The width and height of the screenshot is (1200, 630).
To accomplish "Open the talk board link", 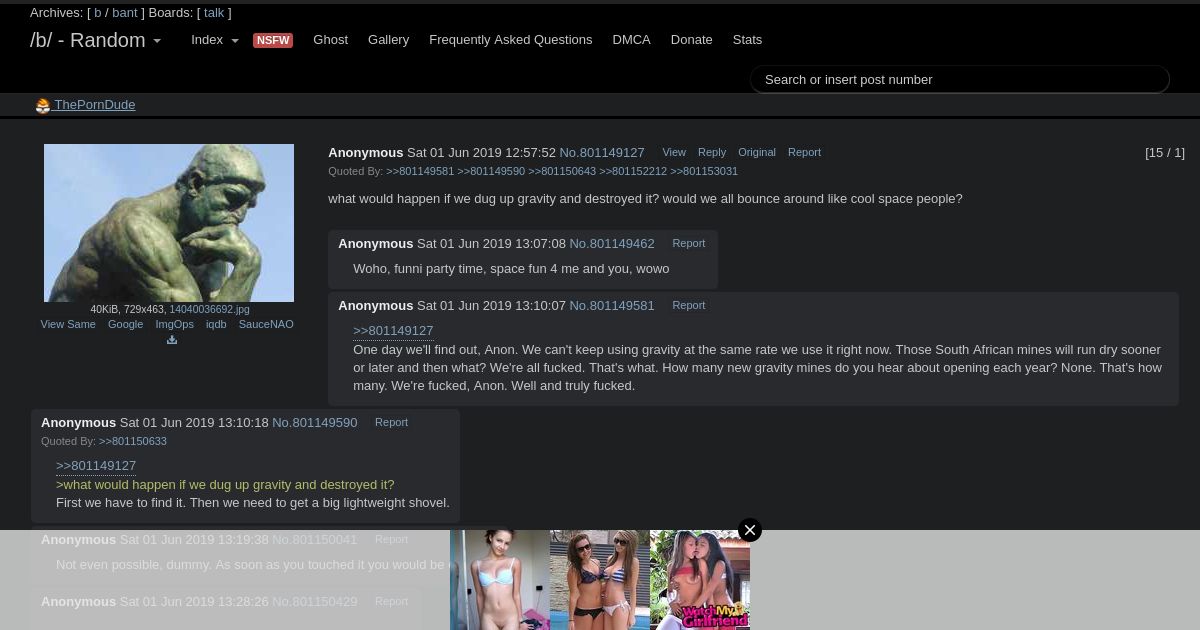I will click(214, 13).
